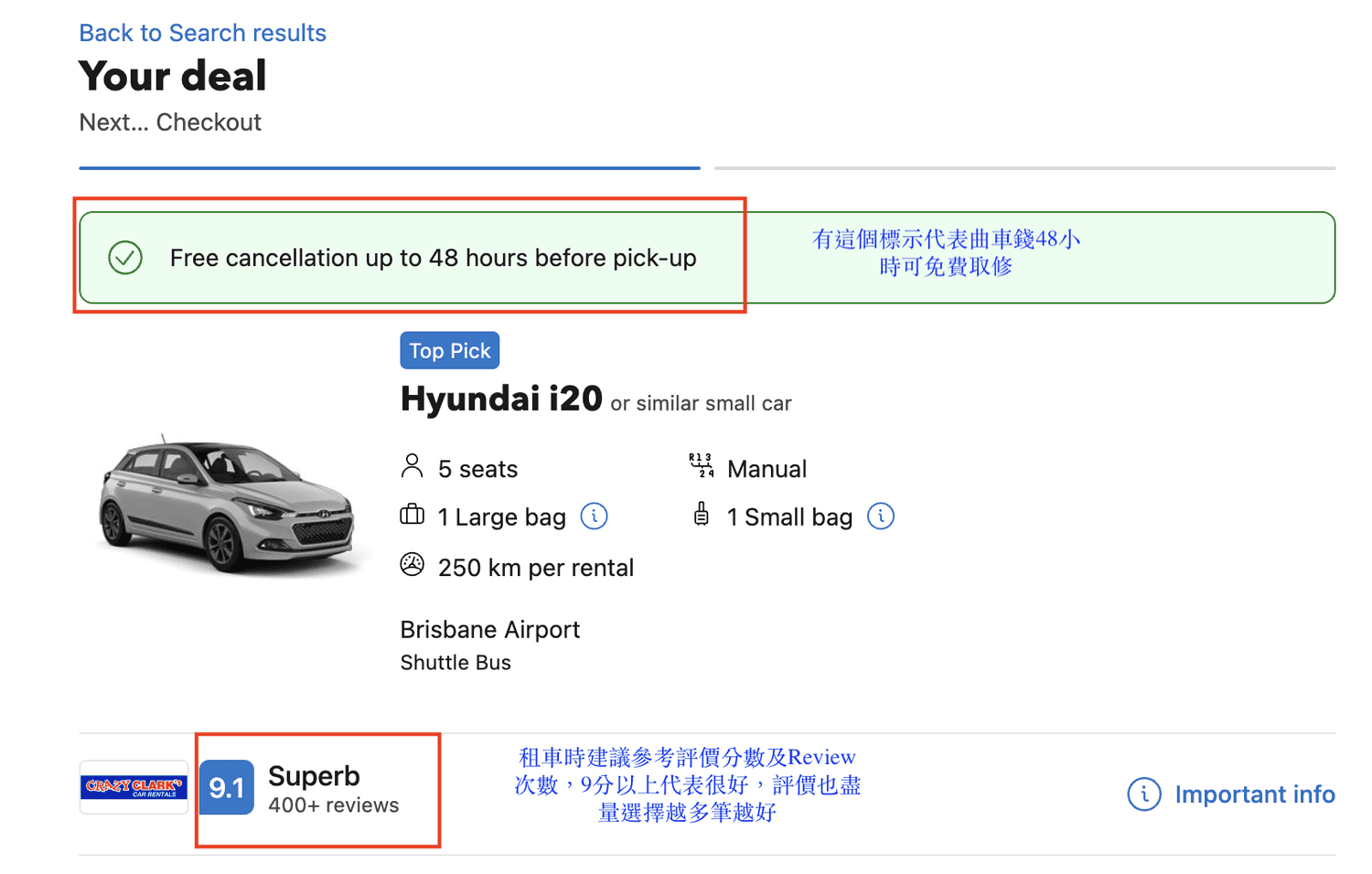Screen dimensions: 1372x874
Task: Click the grey Checkout progress bar
Action: (1024, 168)
